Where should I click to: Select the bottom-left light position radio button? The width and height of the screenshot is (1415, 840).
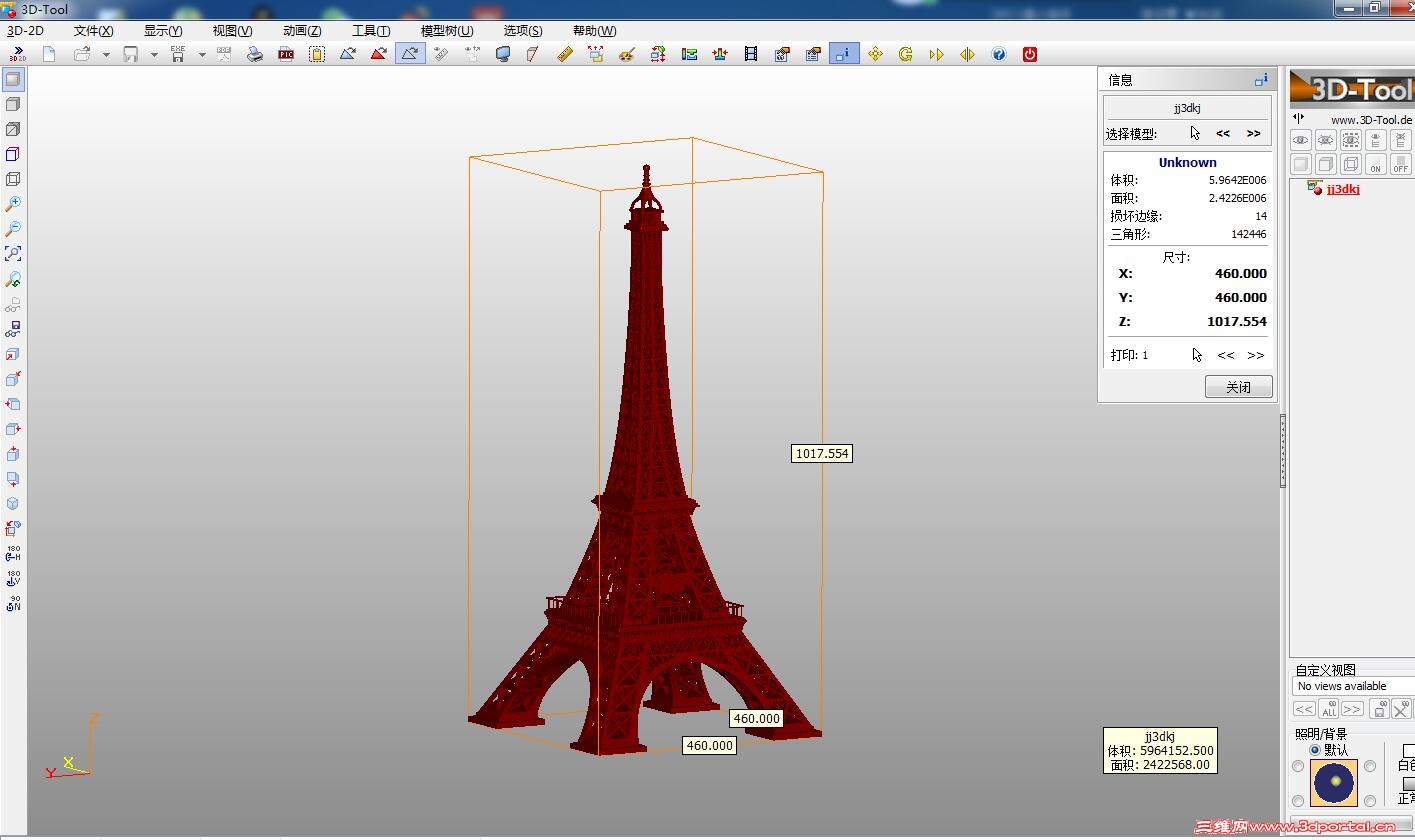click(1298, 801)
